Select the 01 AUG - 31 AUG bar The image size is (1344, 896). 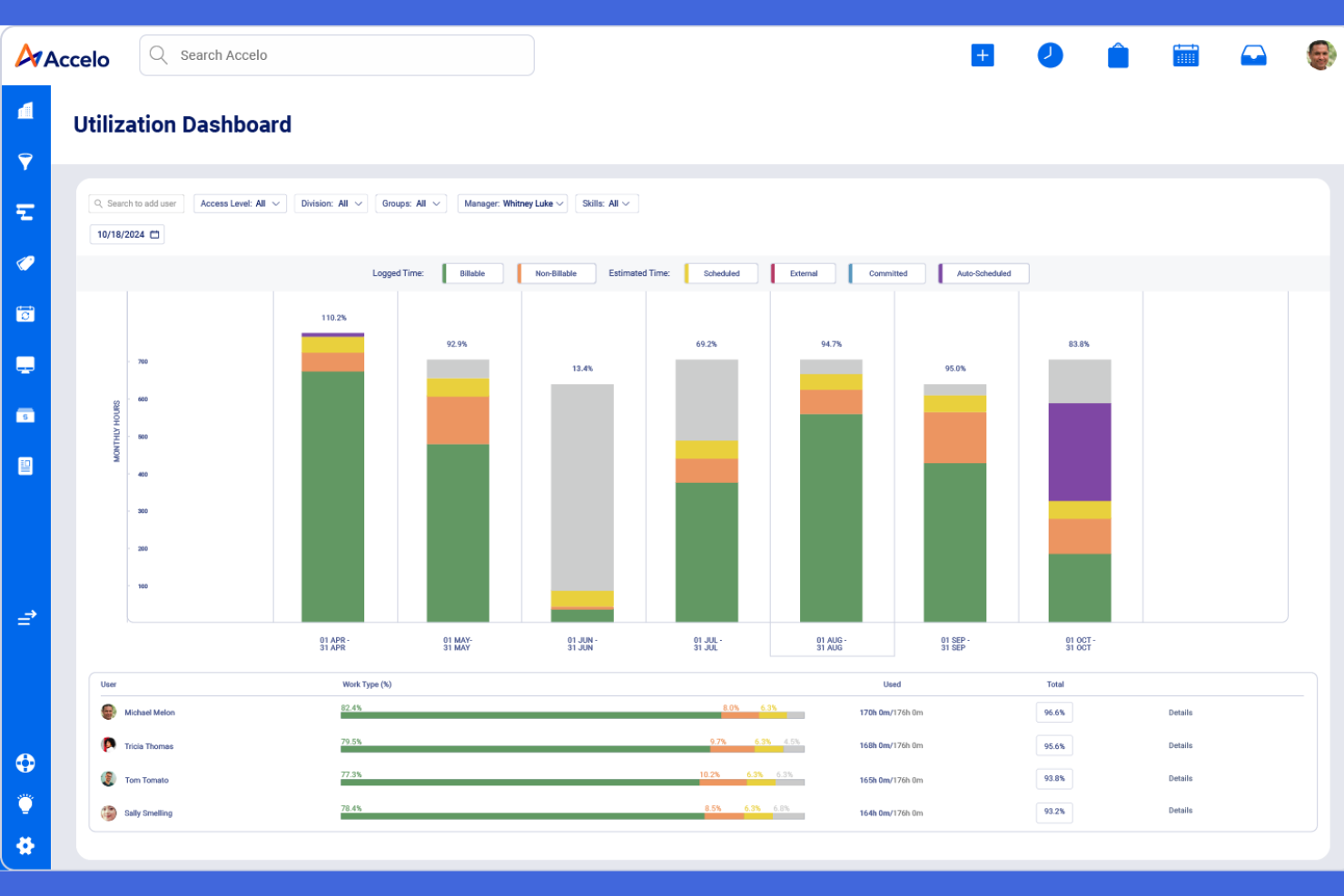(x=831, y=490)
